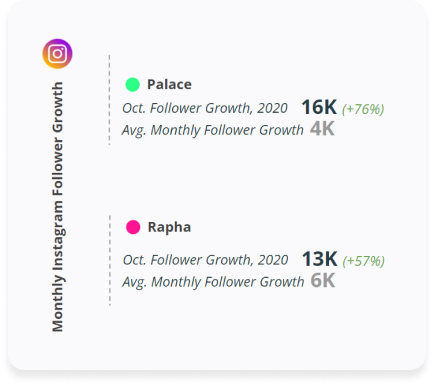
Task: Click the word Instagram in vertical title
Action: tap(58, 234)
